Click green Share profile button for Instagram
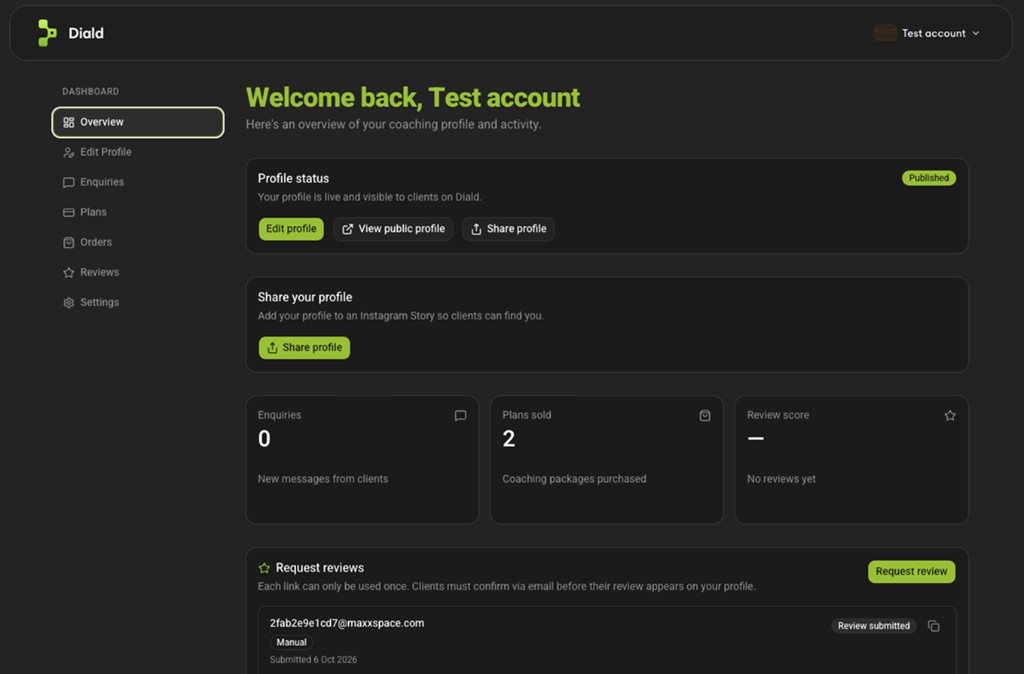1024x674 pixels. [x=304, y=347]
